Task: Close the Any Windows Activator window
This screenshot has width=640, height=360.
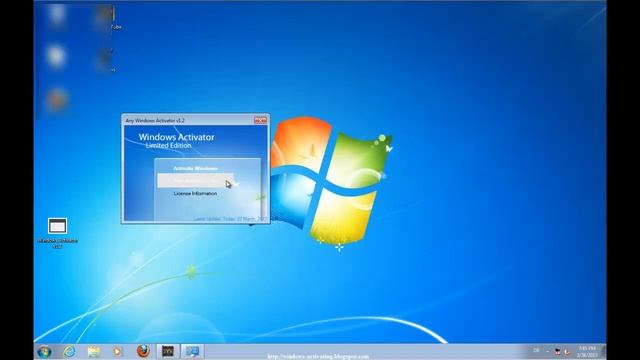Action: 260,120
